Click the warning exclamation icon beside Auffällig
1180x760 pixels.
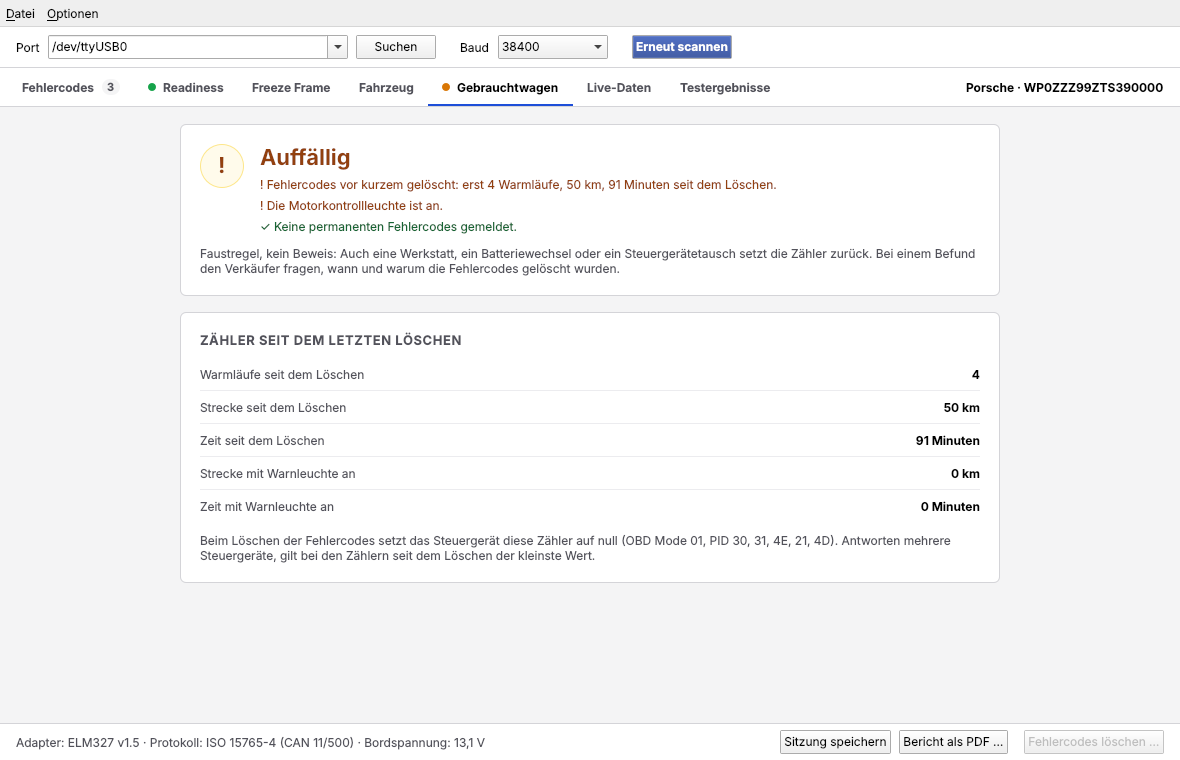point(221,166)
